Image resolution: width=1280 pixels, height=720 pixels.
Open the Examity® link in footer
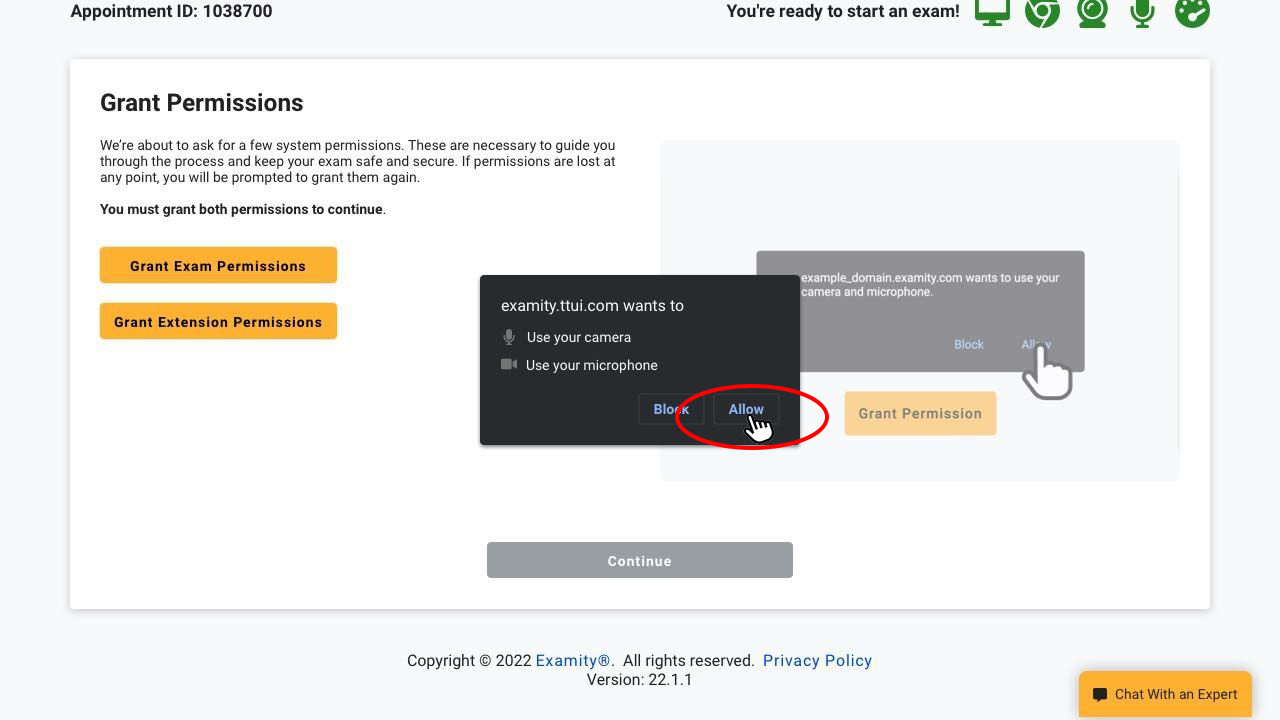tap(573, 660)
